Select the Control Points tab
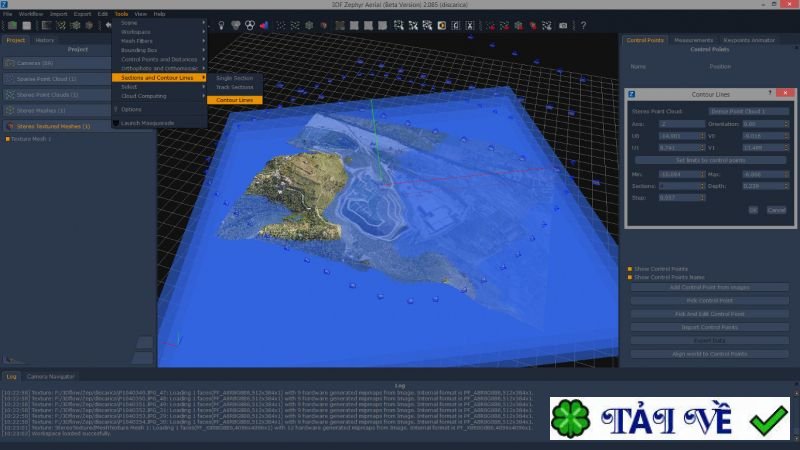800x450 pixels. pos(645,40)
